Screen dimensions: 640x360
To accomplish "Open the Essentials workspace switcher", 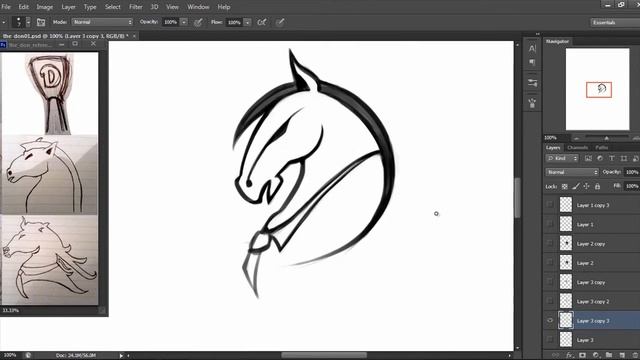I will [x=615, y=22].
